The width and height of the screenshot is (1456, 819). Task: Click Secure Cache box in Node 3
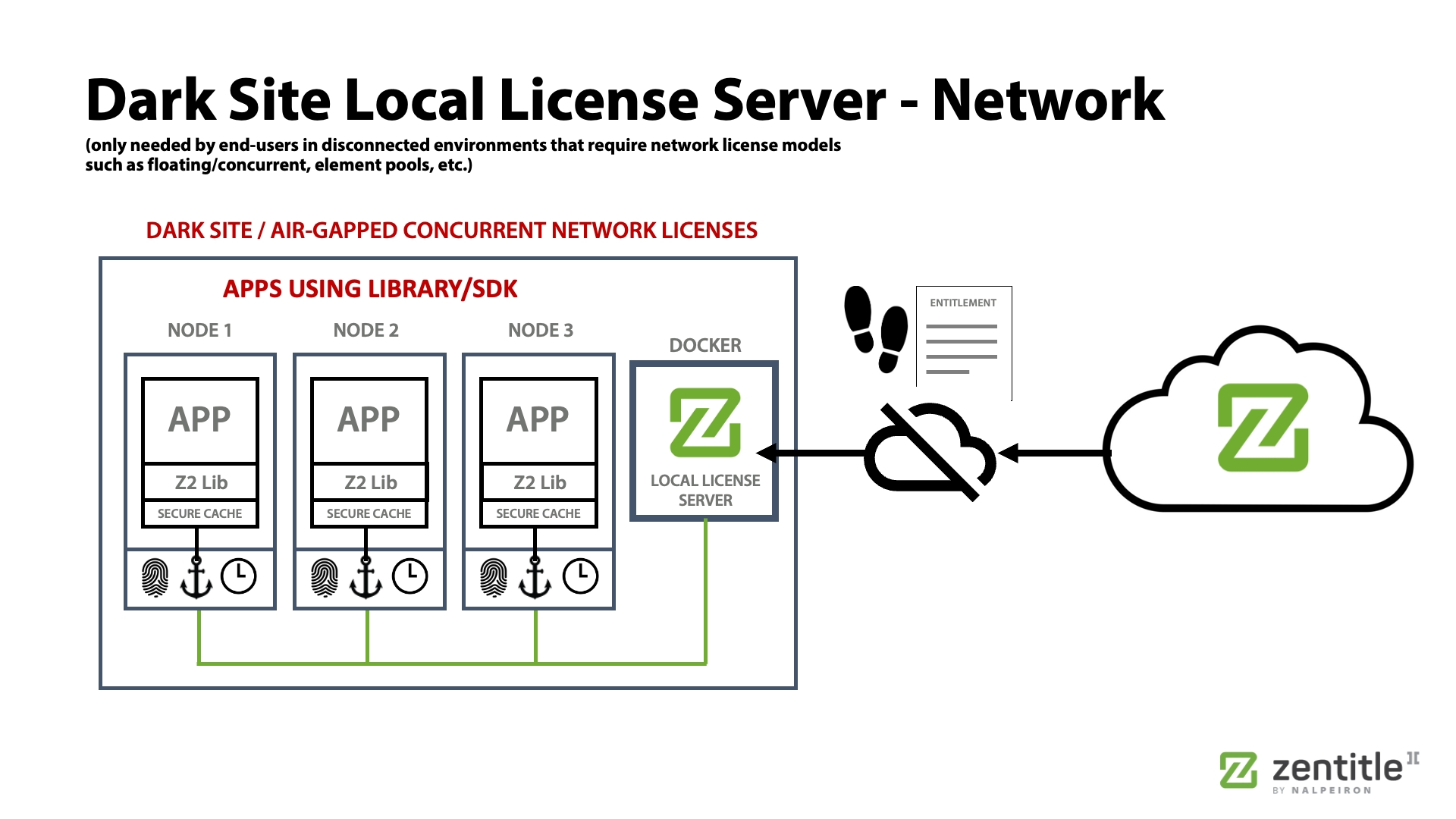coord(538,513)
